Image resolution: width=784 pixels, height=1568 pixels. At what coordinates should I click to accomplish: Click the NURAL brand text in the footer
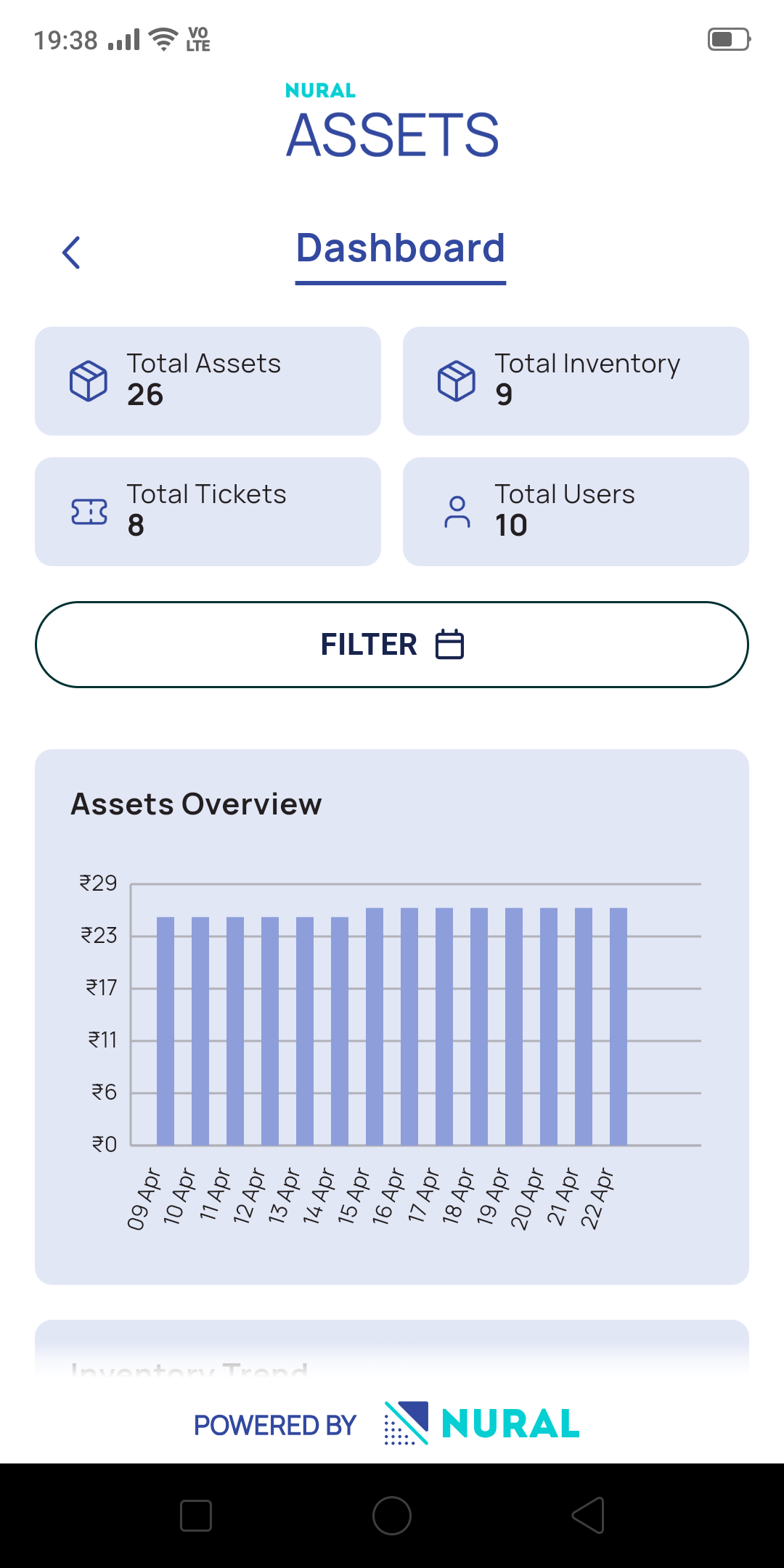point(510,1424)
